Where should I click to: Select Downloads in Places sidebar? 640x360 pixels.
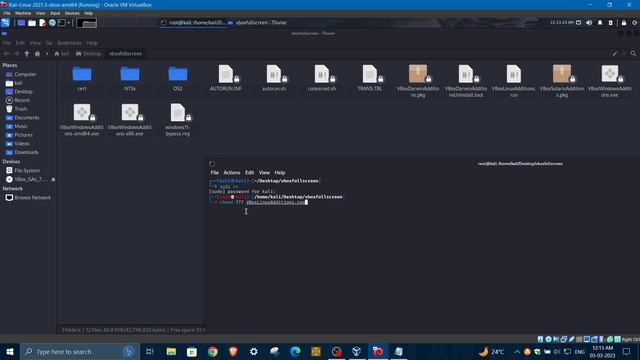[28, 152]
